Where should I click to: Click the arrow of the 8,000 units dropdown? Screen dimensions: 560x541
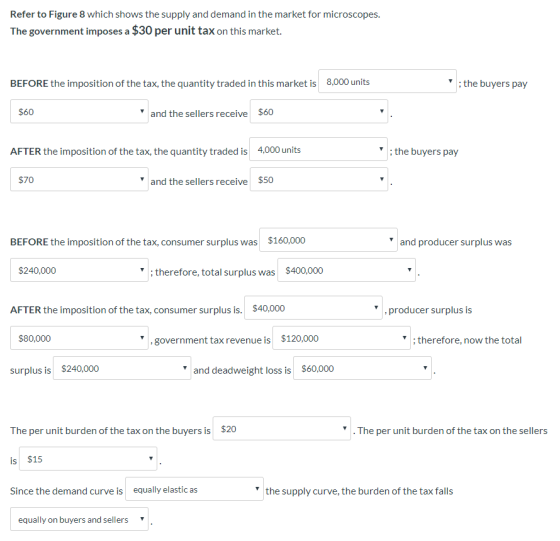[x=450, y=81]
